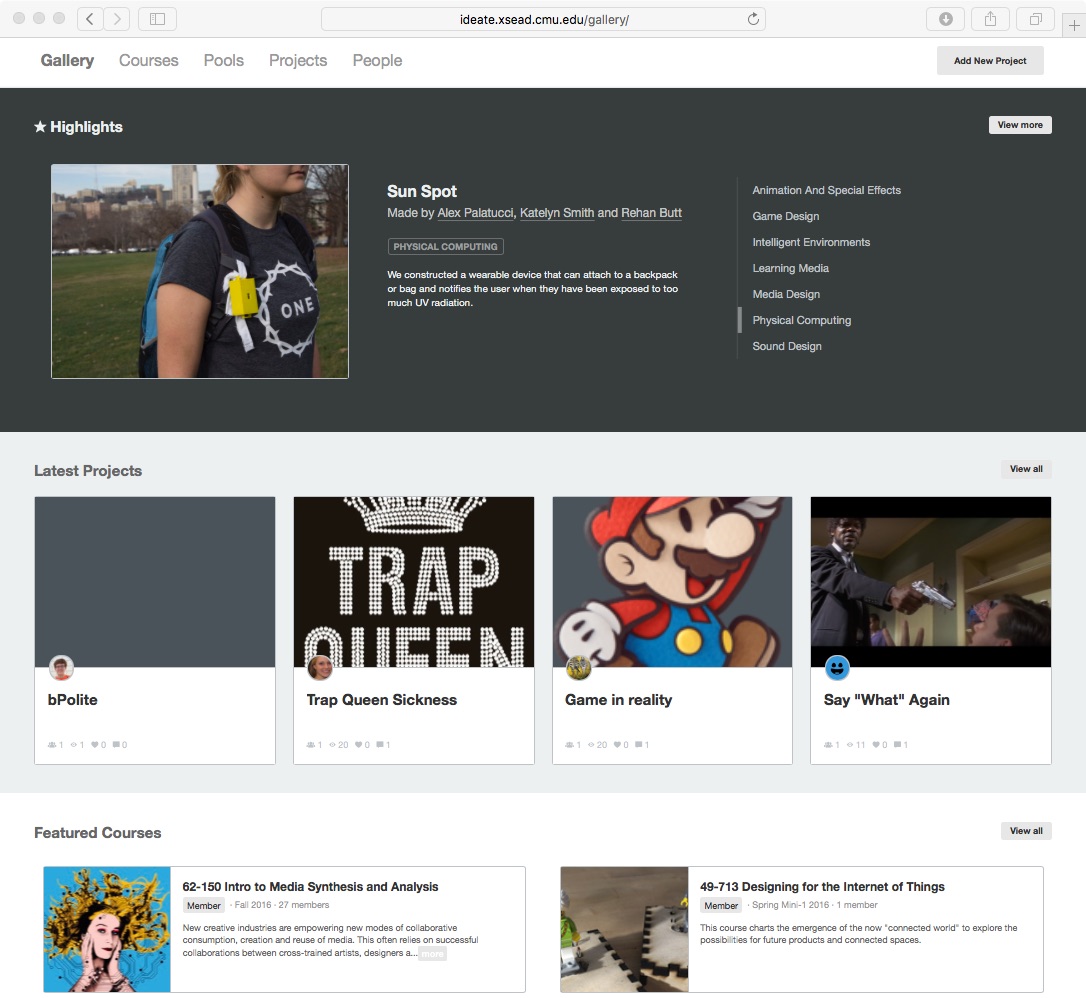Select Animation And Special Effects category
1086x998 pixels.
pos(826,190)
